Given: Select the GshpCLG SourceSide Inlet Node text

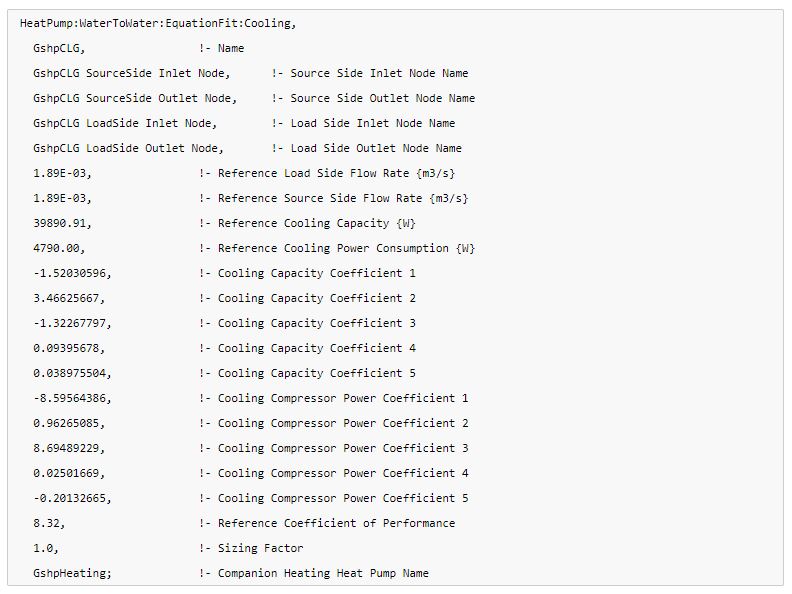Looking at the screenshot, I should click(x=131, y=73).
